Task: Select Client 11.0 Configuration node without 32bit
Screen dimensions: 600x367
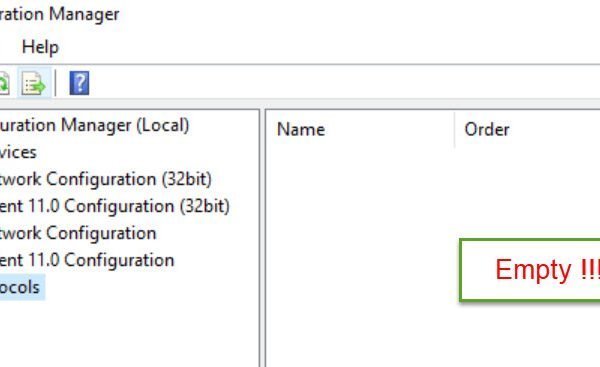Action: tap(87, 260)
